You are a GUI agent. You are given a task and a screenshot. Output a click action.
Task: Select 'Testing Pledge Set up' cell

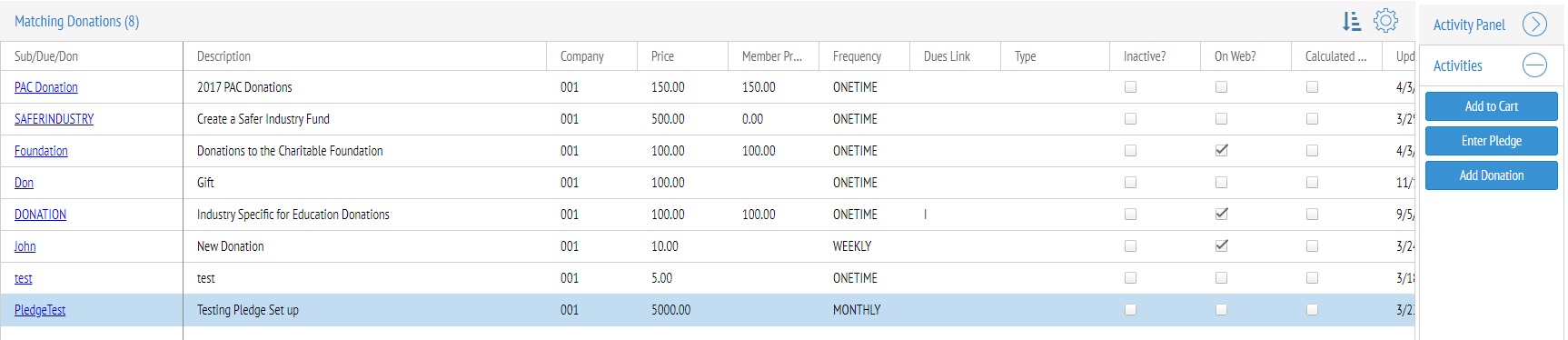364,310
